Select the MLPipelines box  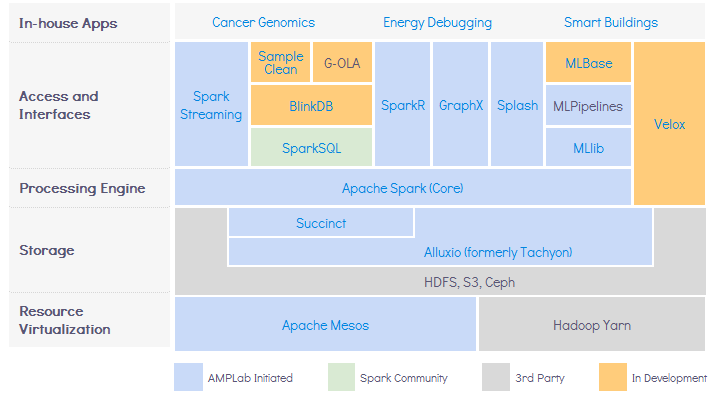pos(589,106)
